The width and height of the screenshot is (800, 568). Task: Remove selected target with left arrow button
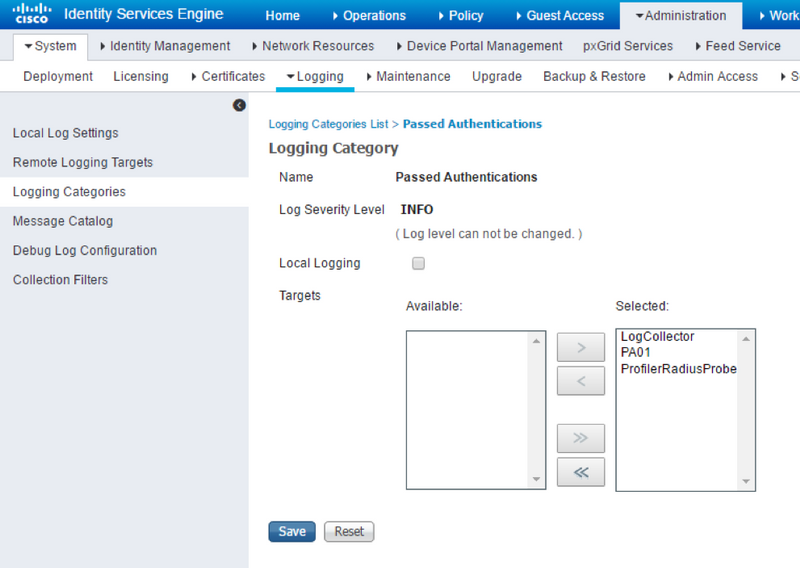(x=581, y=380)
